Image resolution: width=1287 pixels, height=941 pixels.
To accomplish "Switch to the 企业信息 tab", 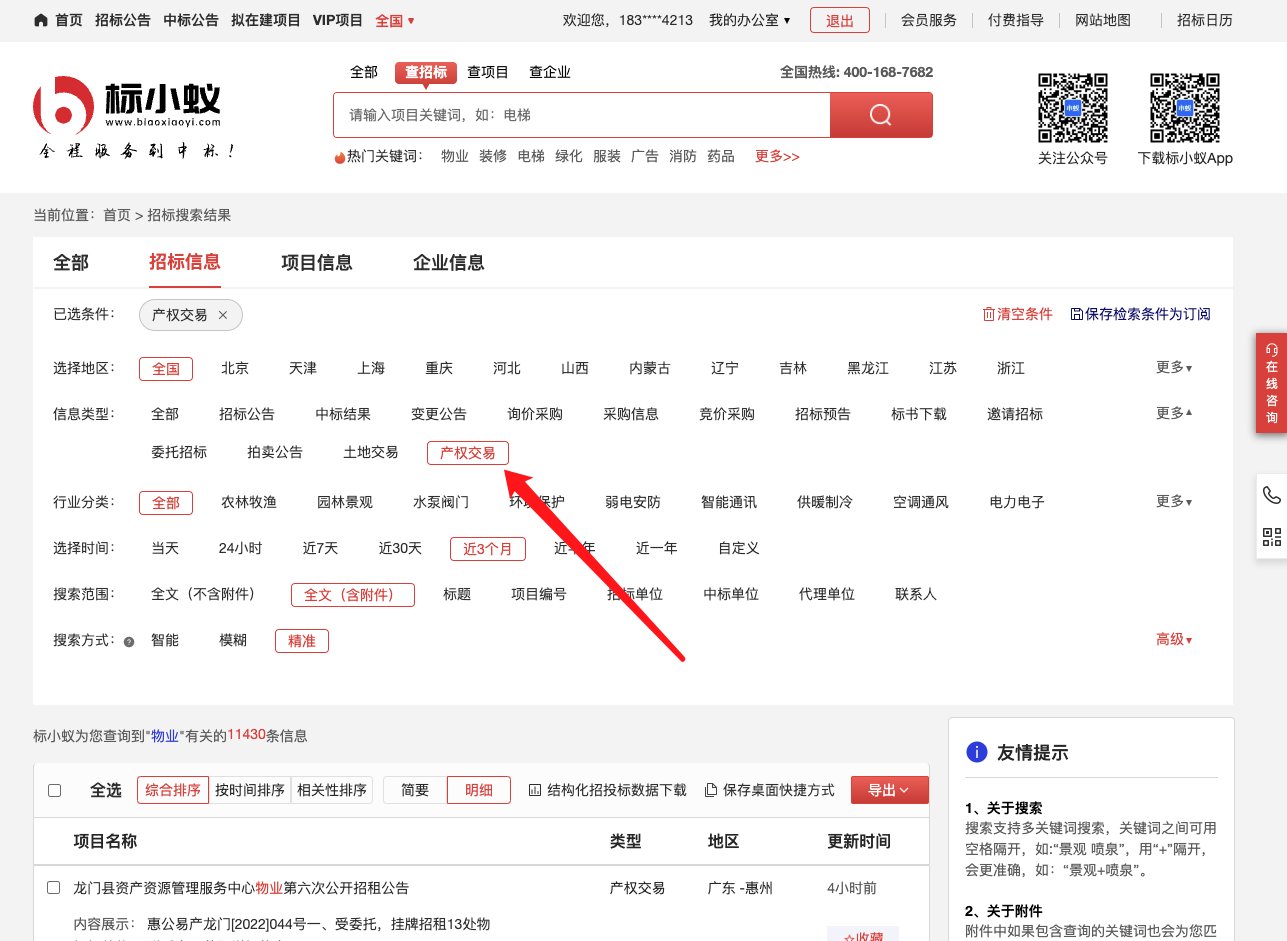I will coord(448,263).
